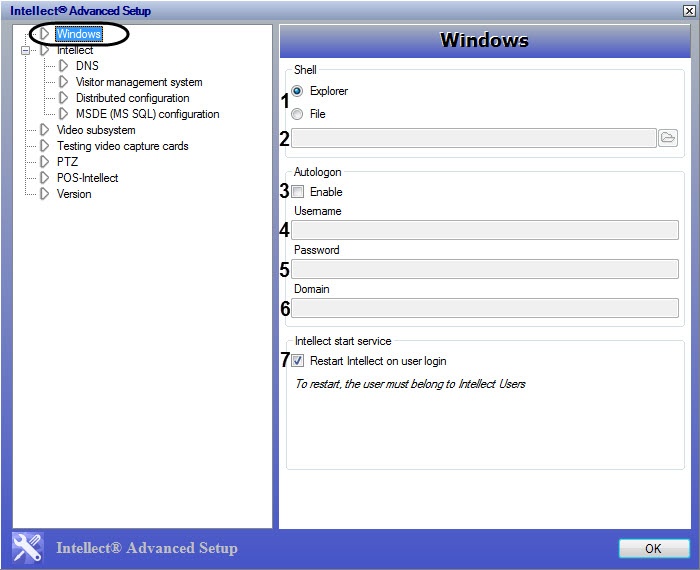Image resolution: width=700 pixels, height=570 pixels.
Task: Open Distributed configuration settings
Action: pos(133,98)
